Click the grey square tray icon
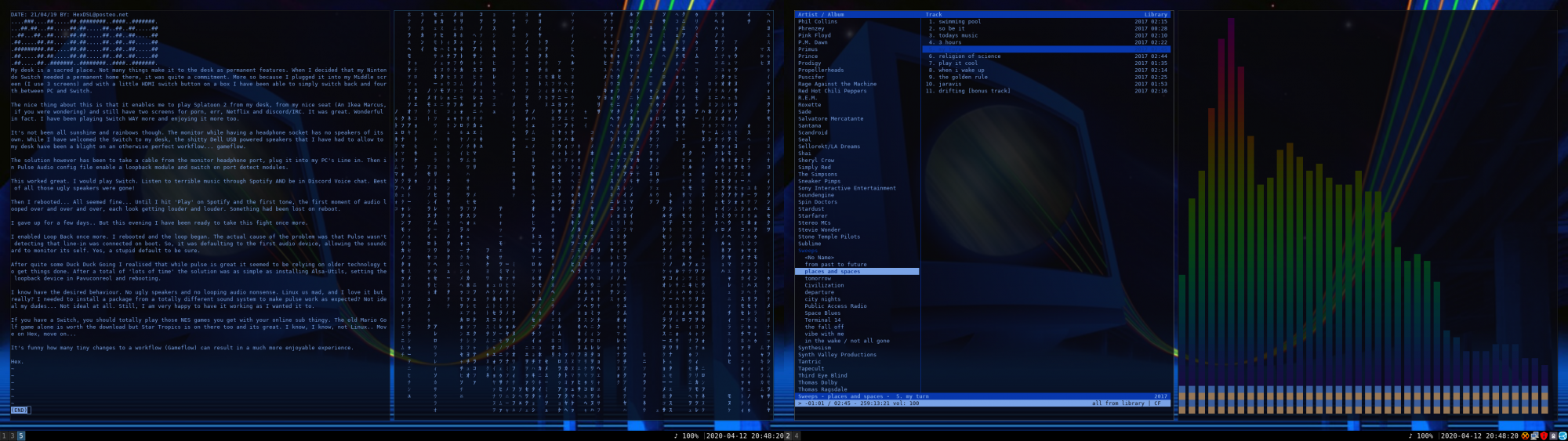 (1553, 436)
